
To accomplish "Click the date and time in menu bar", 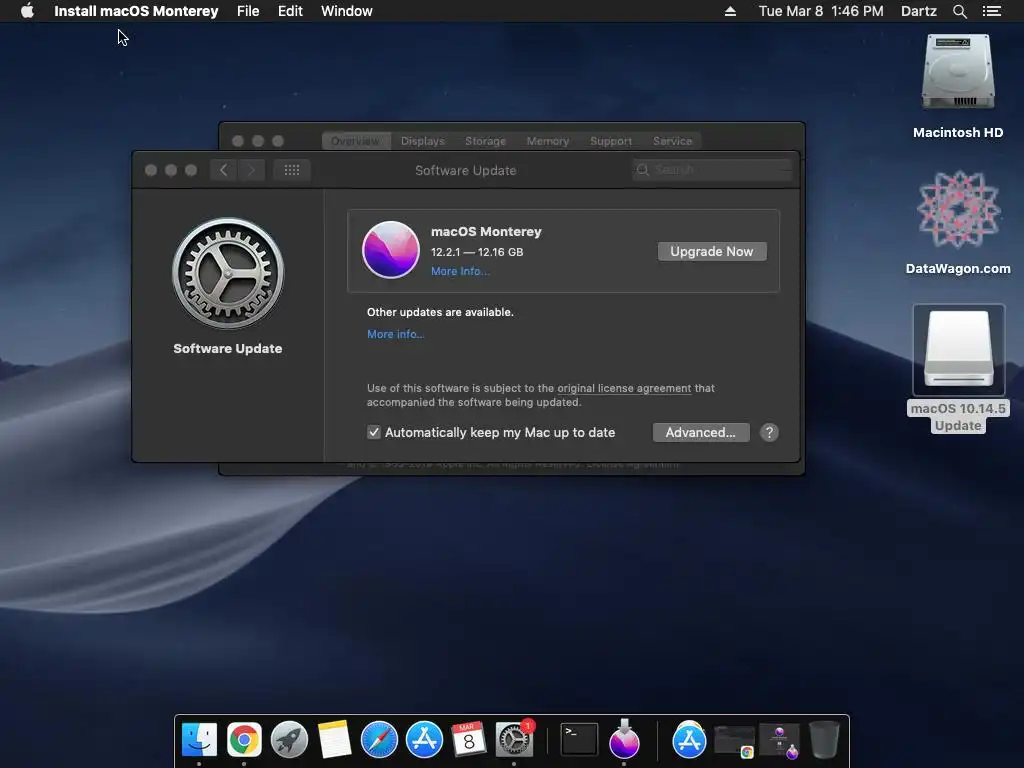I will [821, 11].
